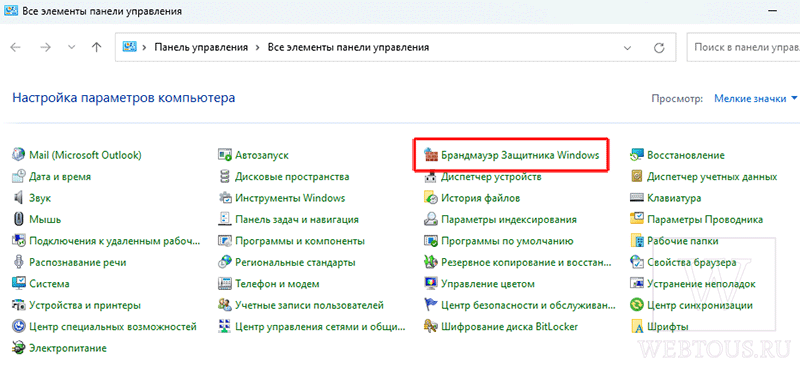800x367 pixels.
Task: Click the Устройства и принтеры icon
Action: click(x=18, y=305)
